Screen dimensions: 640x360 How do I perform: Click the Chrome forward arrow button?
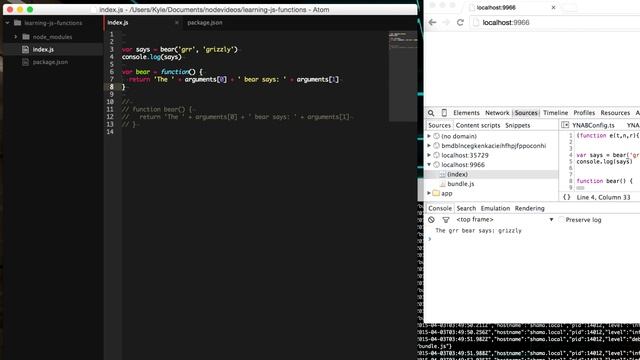tap(446, 22)
